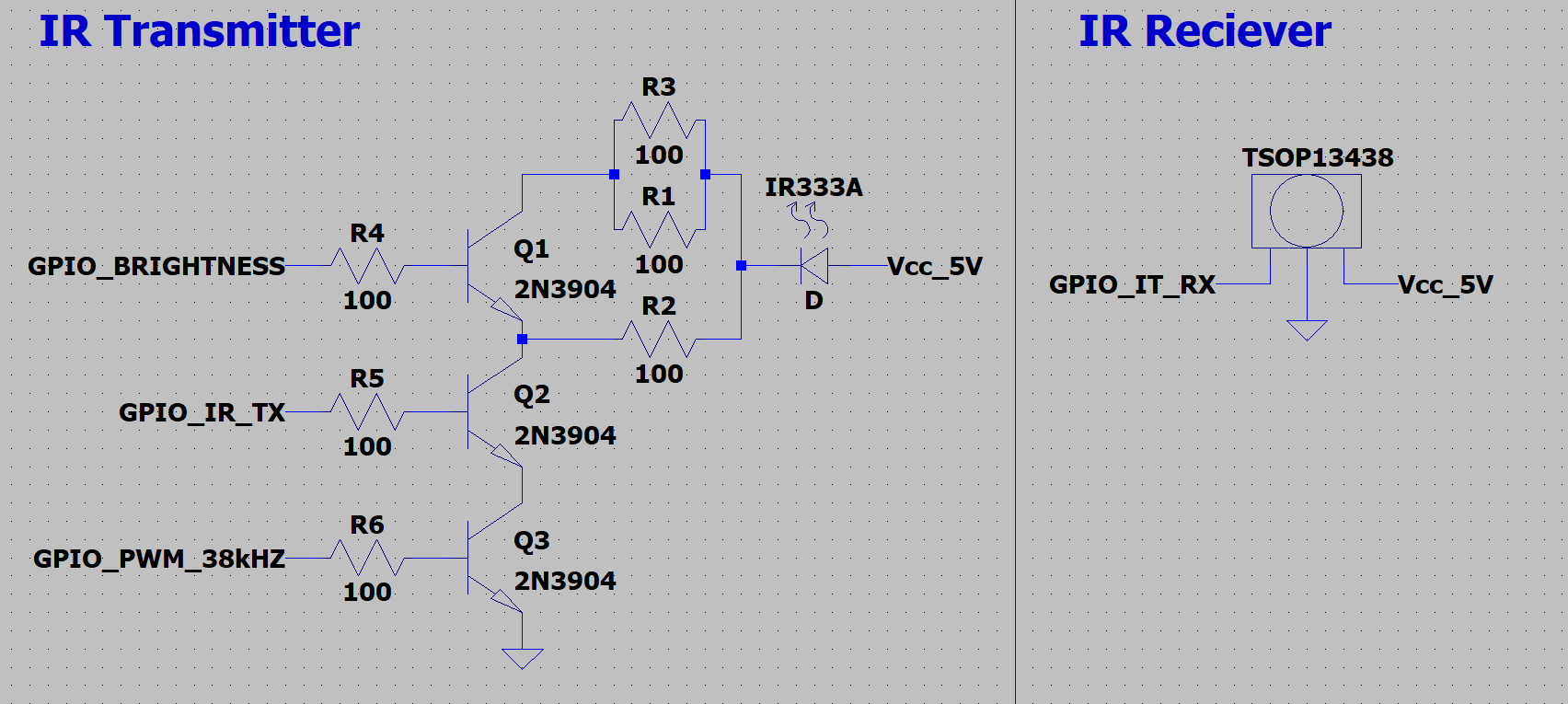Click the receiver ground symbol
This screenshot has width=1568, height=704.
1307,330
